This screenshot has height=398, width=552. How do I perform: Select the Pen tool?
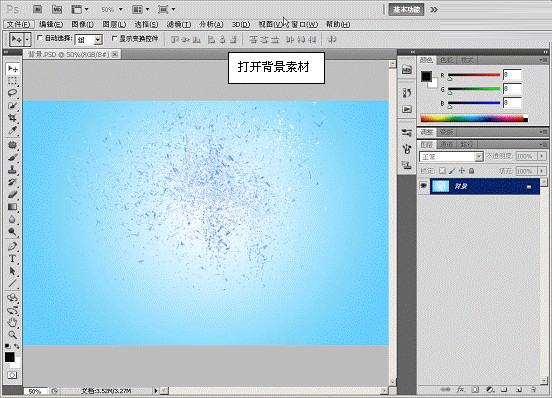[12, 246]
